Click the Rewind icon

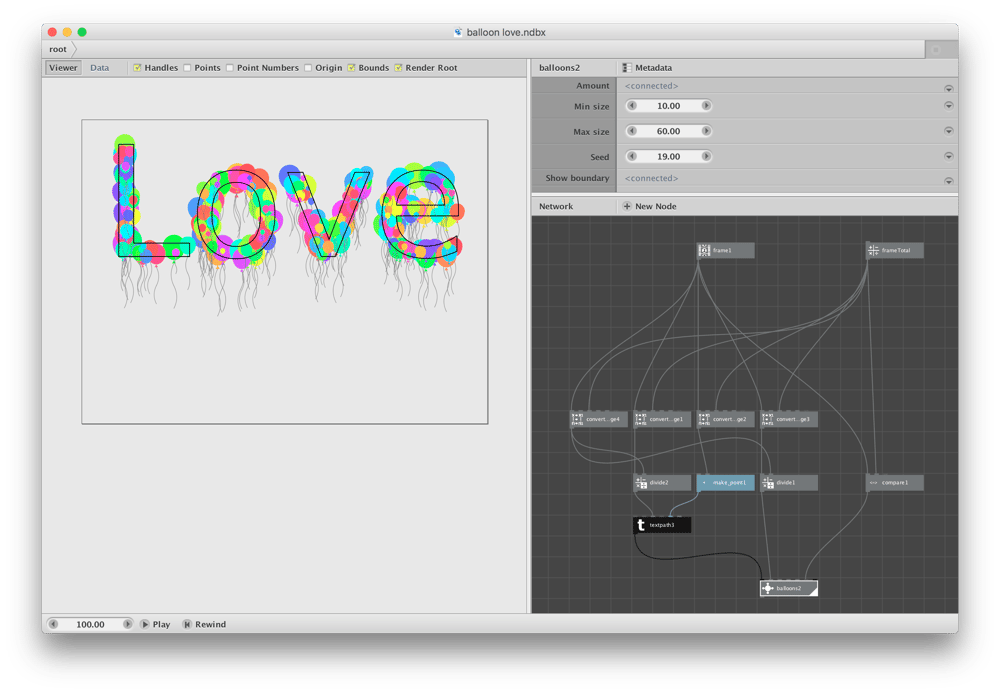pyautogui.click(x=187, y=624)
